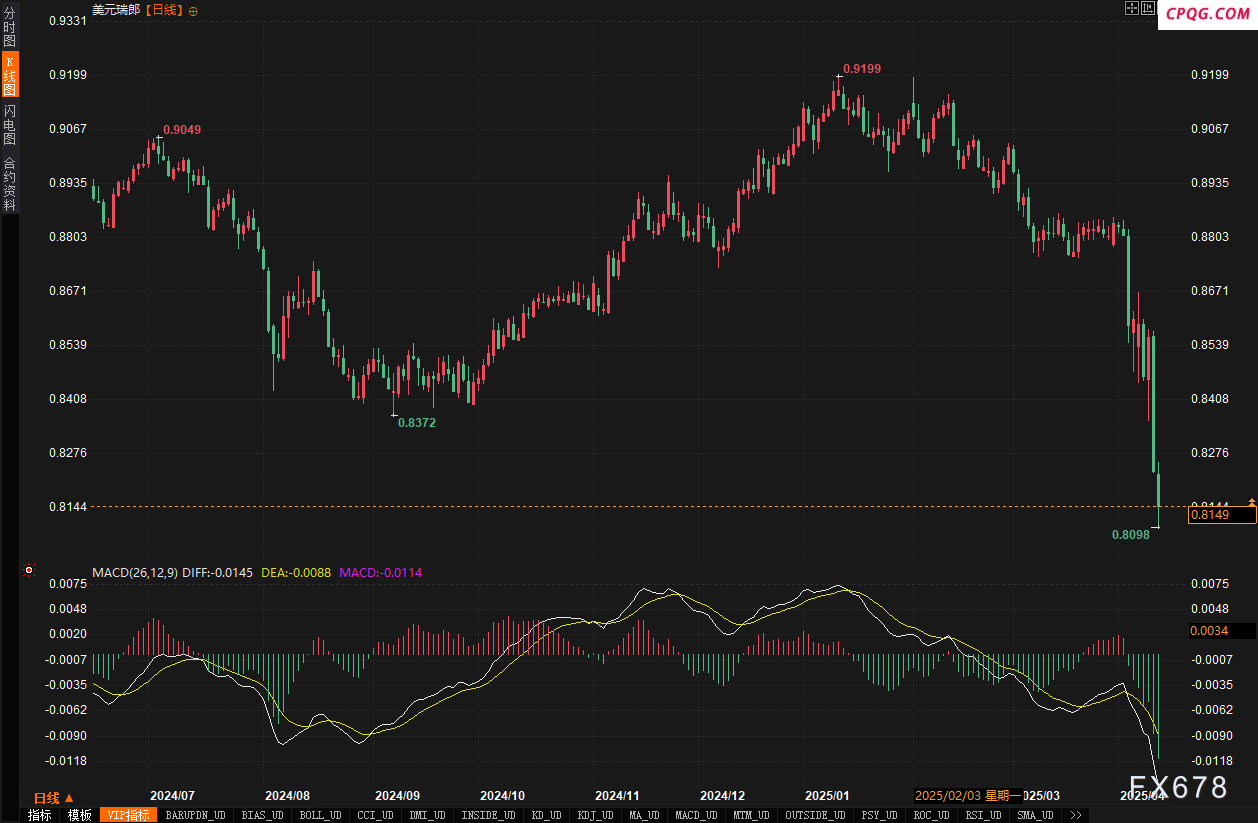Expand more indicators with the >> arrow
Image resolution: width=1258 pixels, height=823 pixels.
pos(1075,815)
